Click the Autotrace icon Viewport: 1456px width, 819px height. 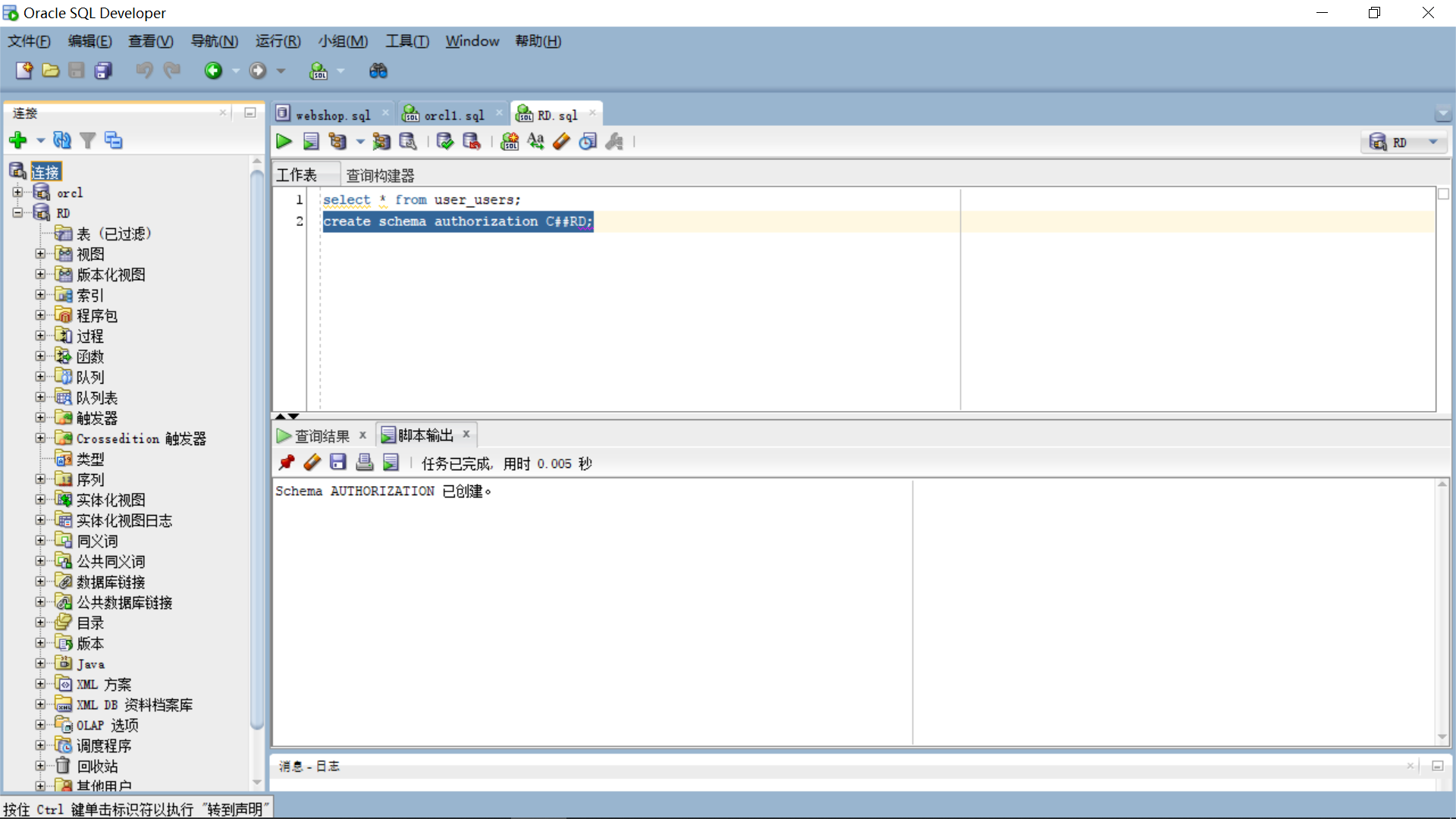click(x=381, y=141)
